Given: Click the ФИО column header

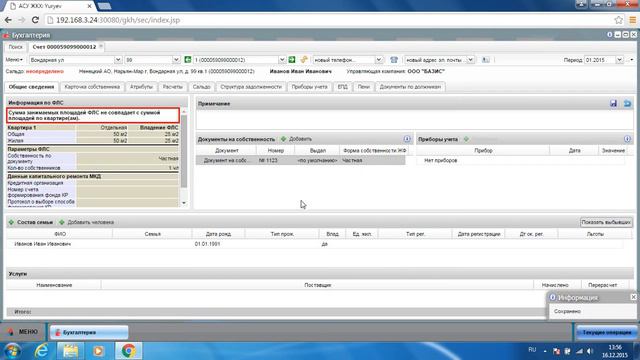Looking at the screenshot, I should point(60,234).
